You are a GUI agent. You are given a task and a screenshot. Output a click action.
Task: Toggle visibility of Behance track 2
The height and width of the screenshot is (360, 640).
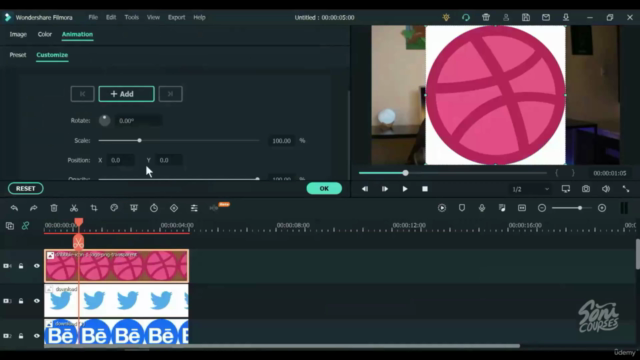coord(37,336)
